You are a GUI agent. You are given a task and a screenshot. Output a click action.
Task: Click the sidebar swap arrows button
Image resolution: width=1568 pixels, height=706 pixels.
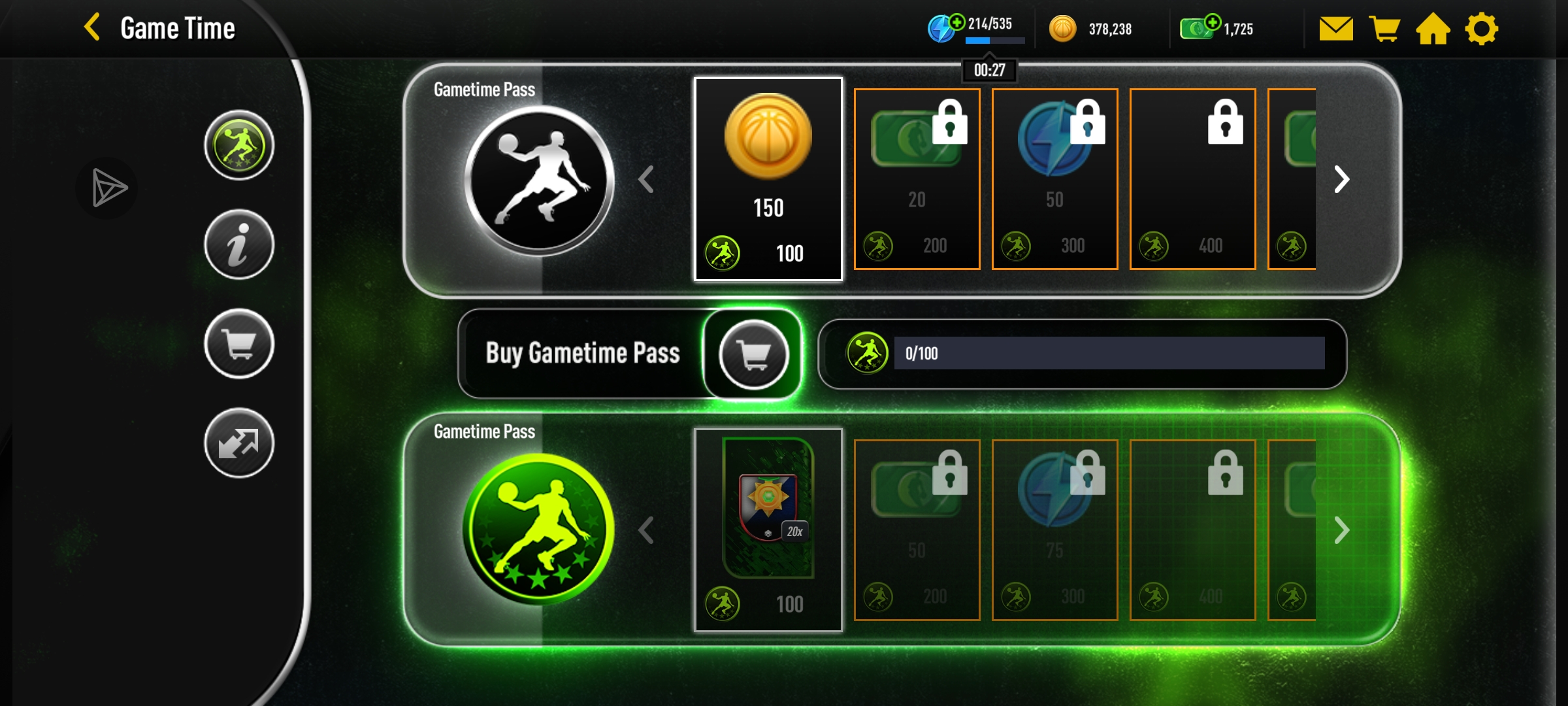[x=239, y=443]
